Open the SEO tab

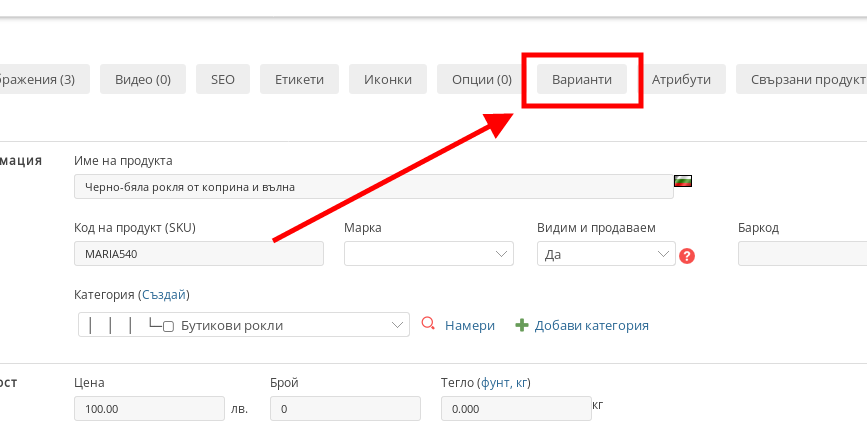pyautogui.click(x=223, y=79)
